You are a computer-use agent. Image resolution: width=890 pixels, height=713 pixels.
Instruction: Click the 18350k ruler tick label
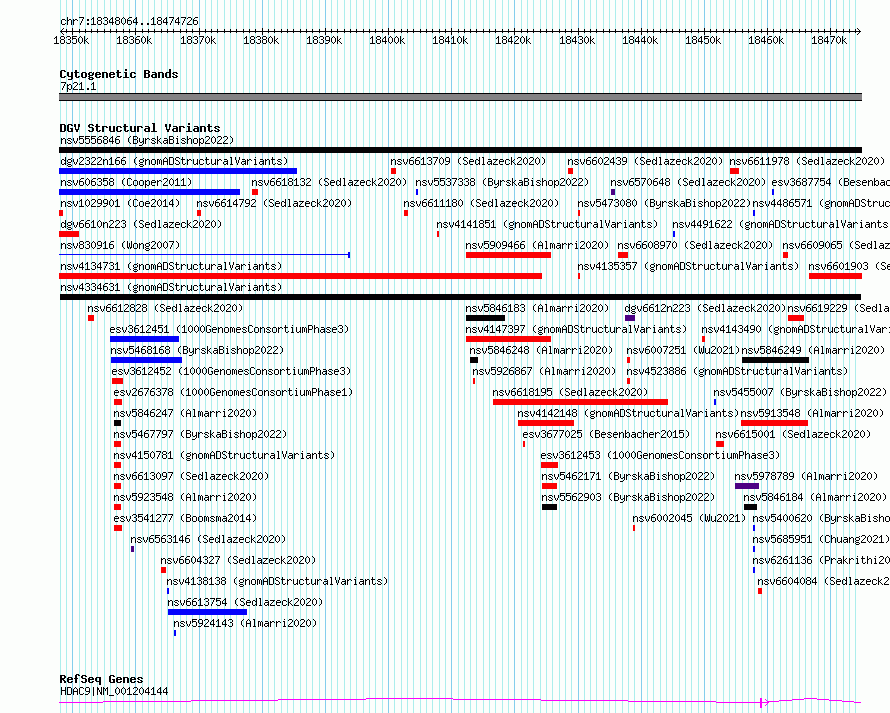tap(71, 40)
